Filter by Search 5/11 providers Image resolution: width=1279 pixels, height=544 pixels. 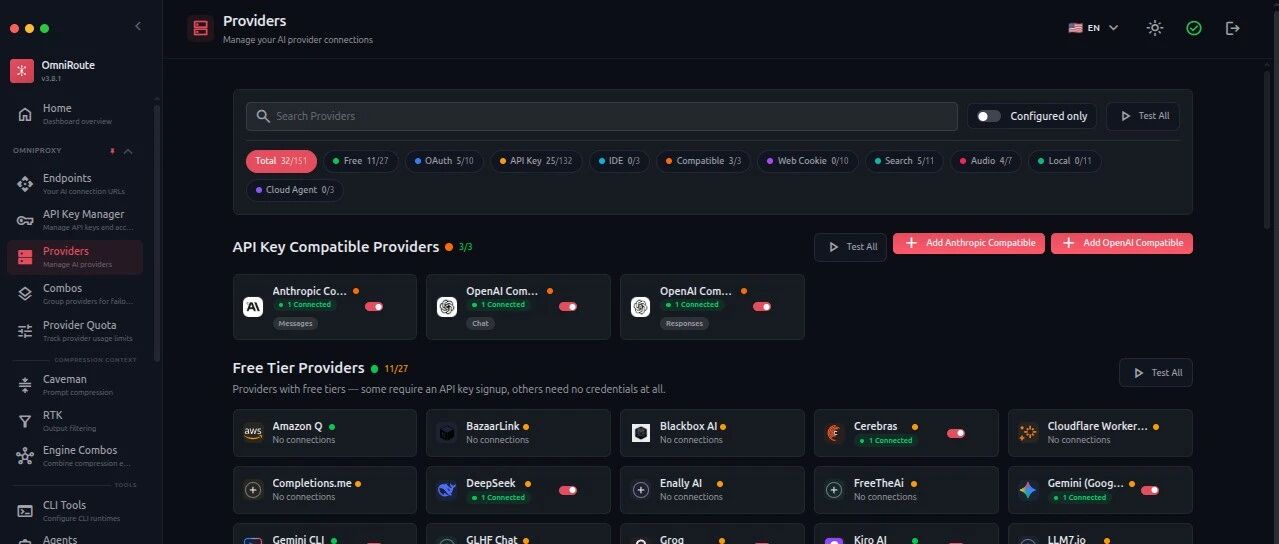[x=904, y=160]
